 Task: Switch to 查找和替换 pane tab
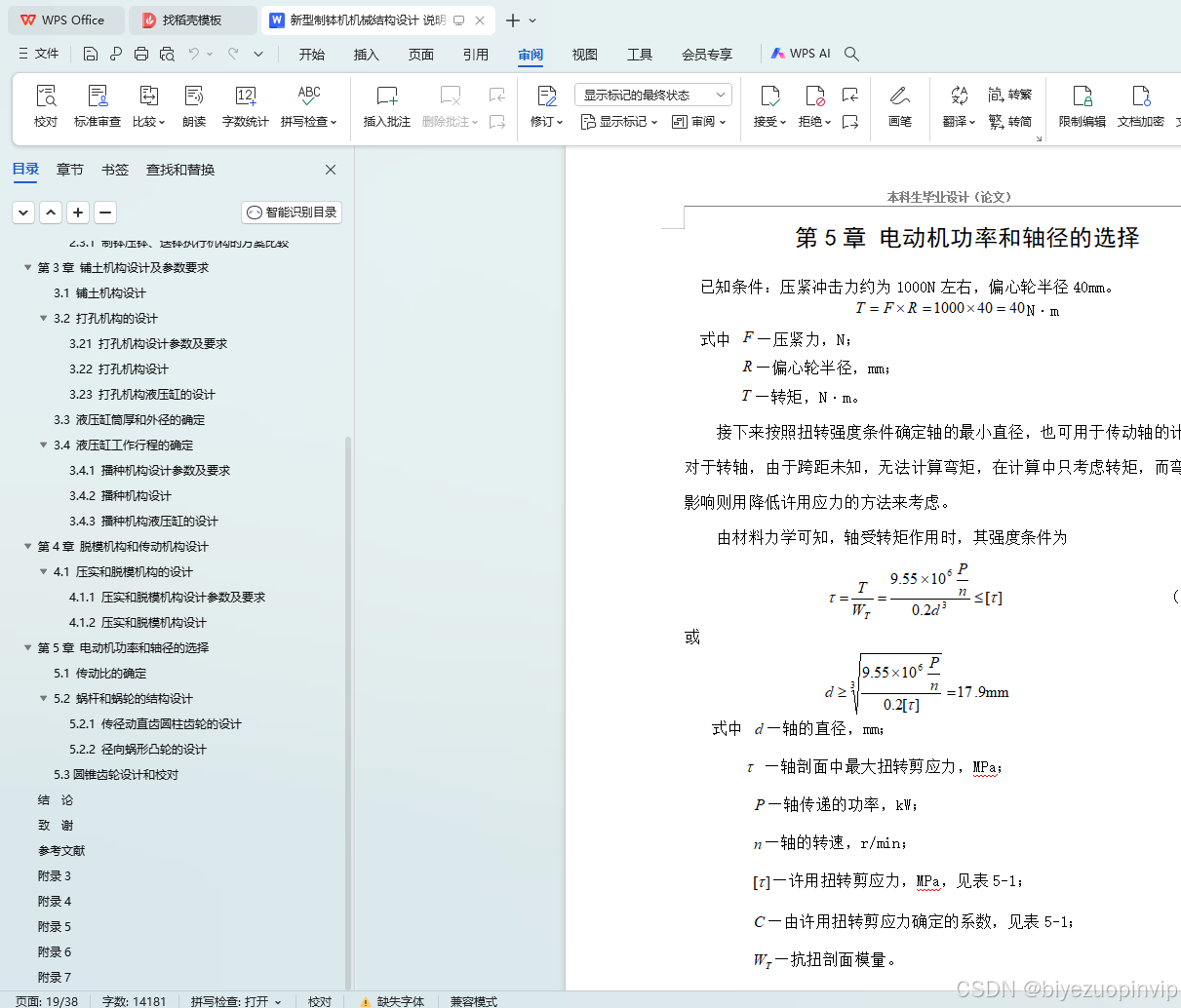(x=180, y=170)
